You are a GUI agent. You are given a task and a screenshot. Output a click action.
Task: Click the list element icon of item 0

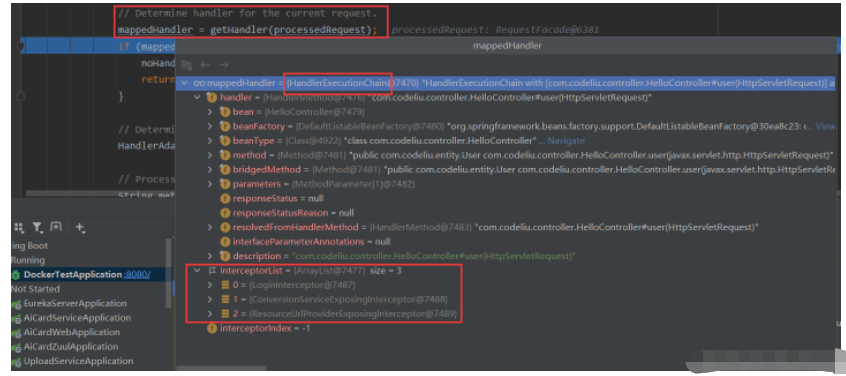pos(225,284)
